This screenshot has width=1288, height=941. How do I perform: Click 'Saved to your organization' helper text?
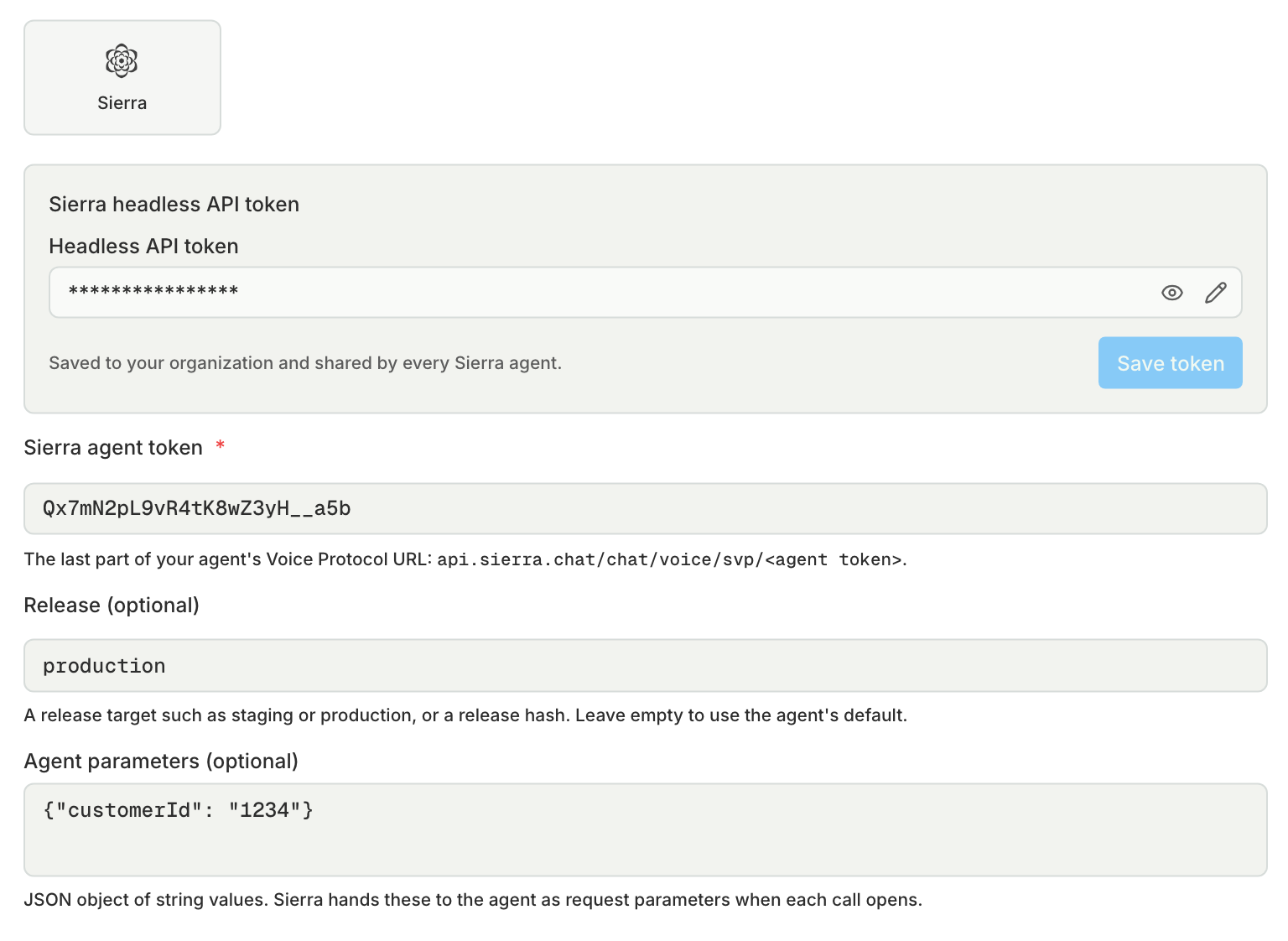(x=305, y=363)
